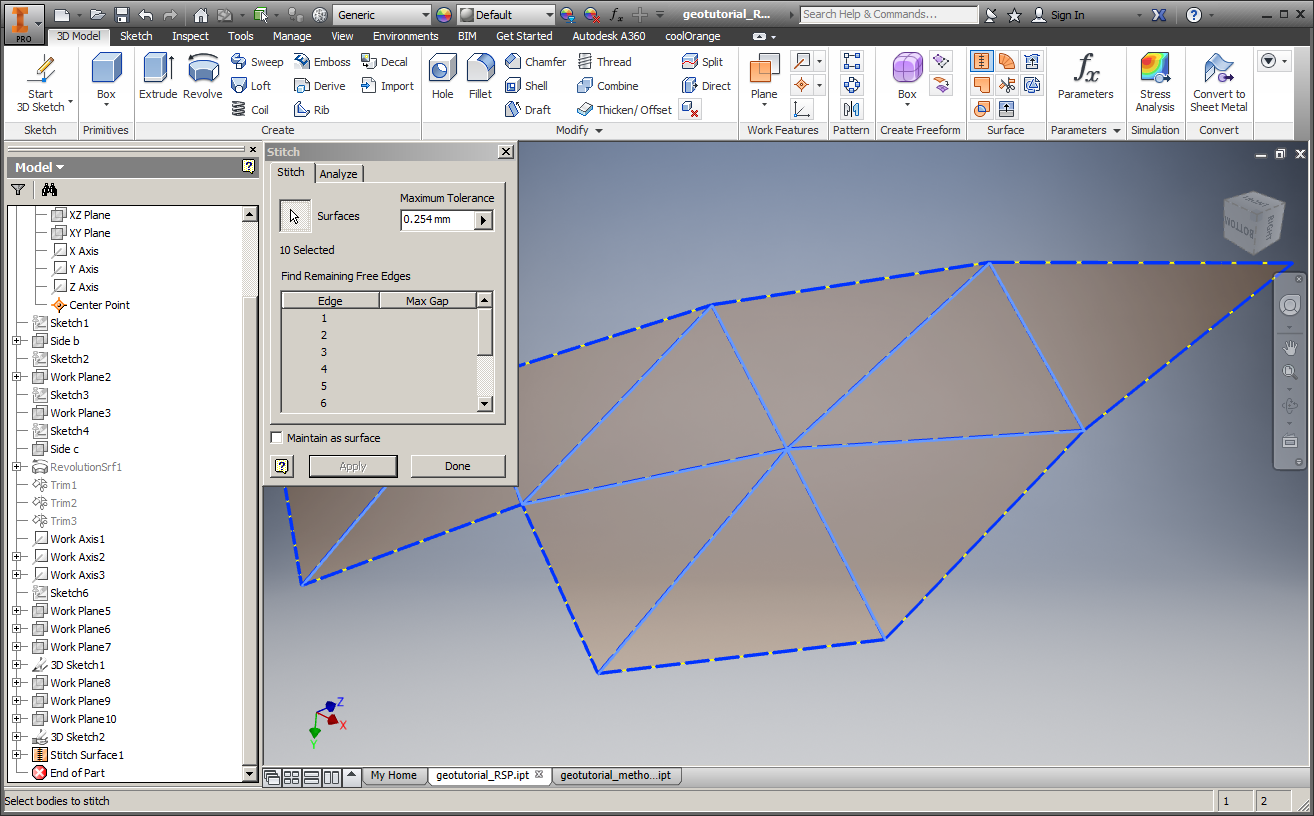
Task: Expand the 3D Sketch1 node
Action: coord(17,665)
